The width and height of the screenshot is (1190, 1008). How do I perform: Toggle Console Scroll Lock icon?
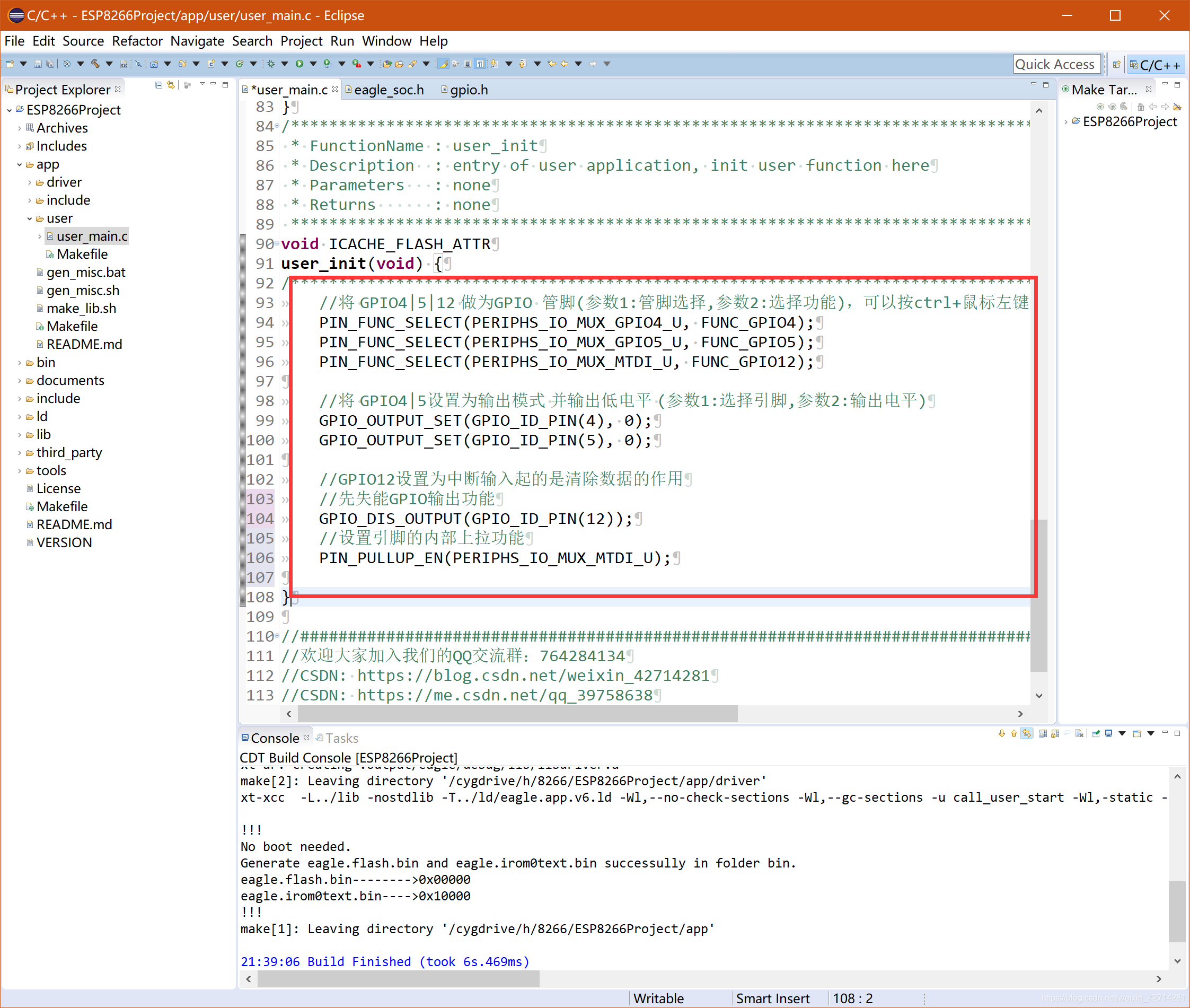point(1055,734)
